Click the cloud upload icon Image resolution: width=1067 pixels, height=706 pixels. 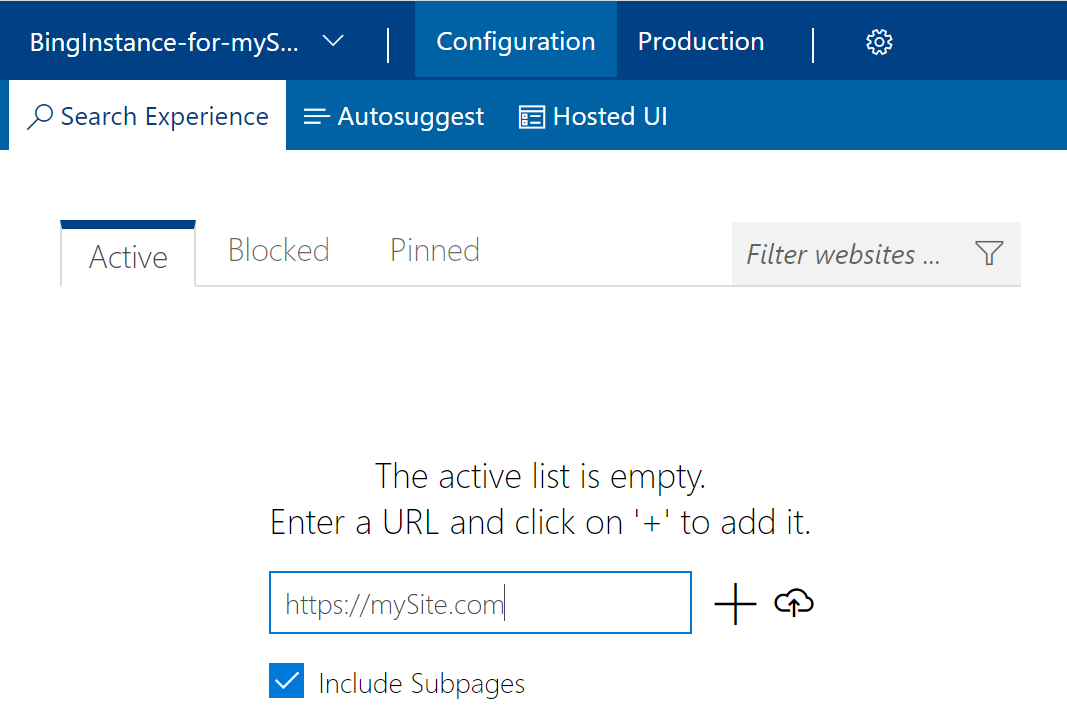(x=793, y=603)
